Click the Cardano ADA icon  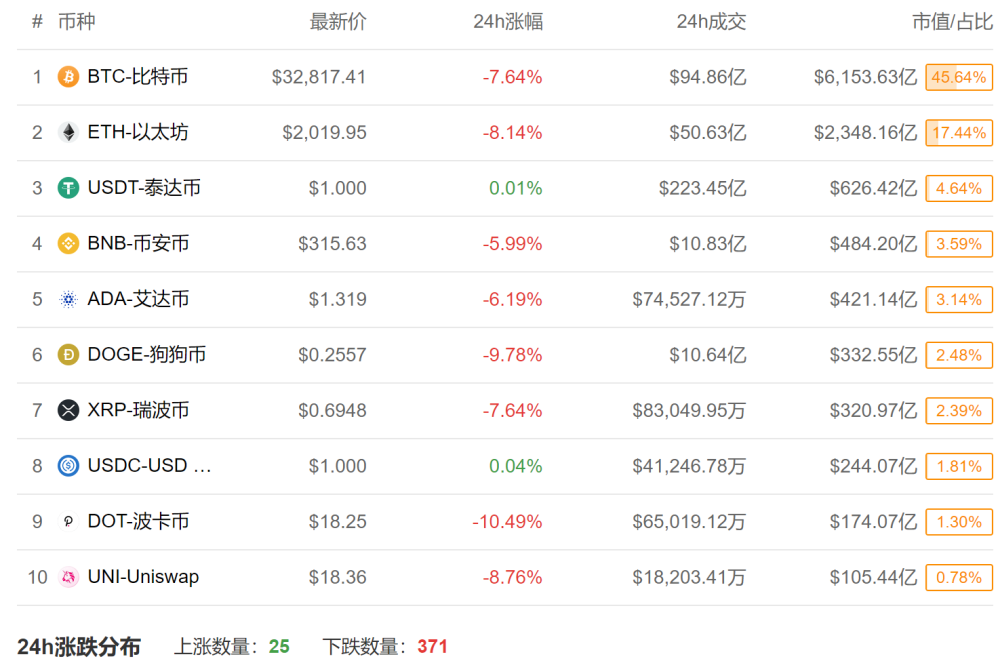68,299
